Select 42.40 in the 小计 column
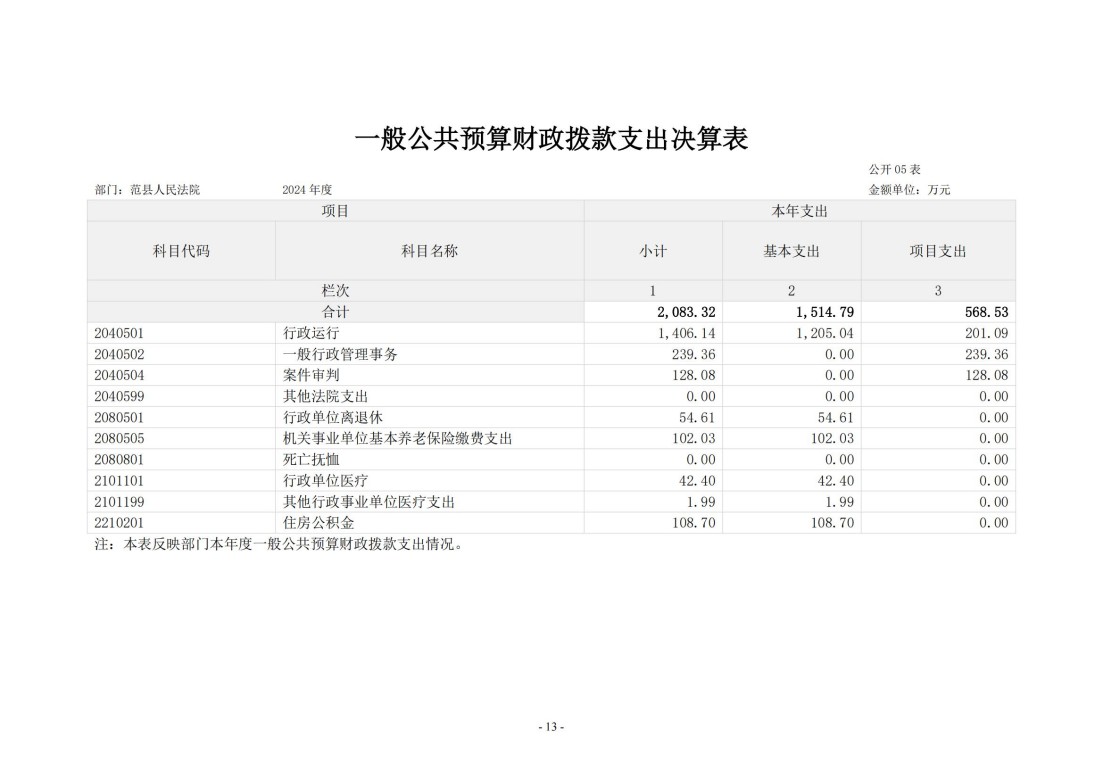 pos(697,481)
